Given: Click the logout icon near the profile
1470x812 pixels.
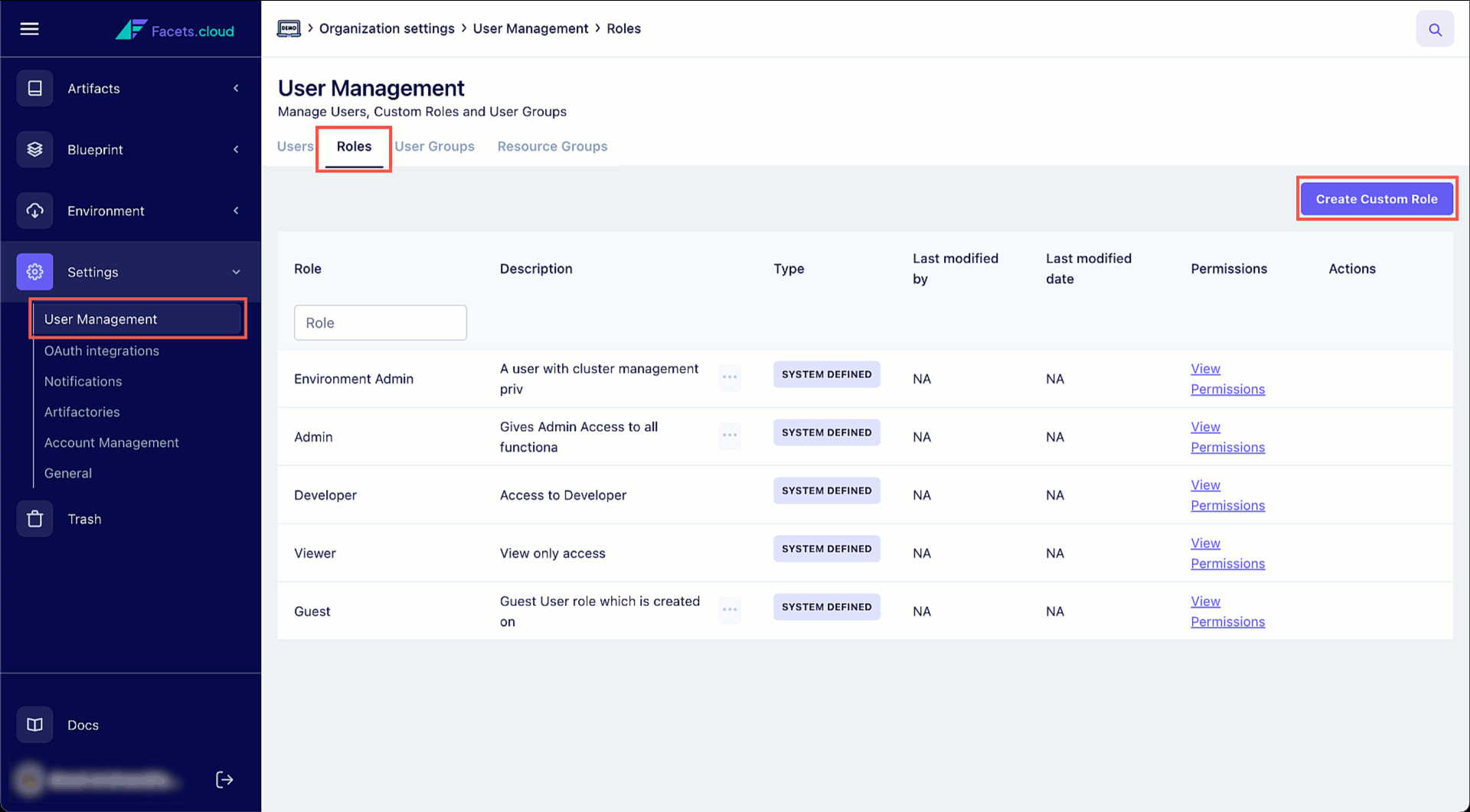Looking at the screenshot, I should pyautogui.click(x=224, y=779).
